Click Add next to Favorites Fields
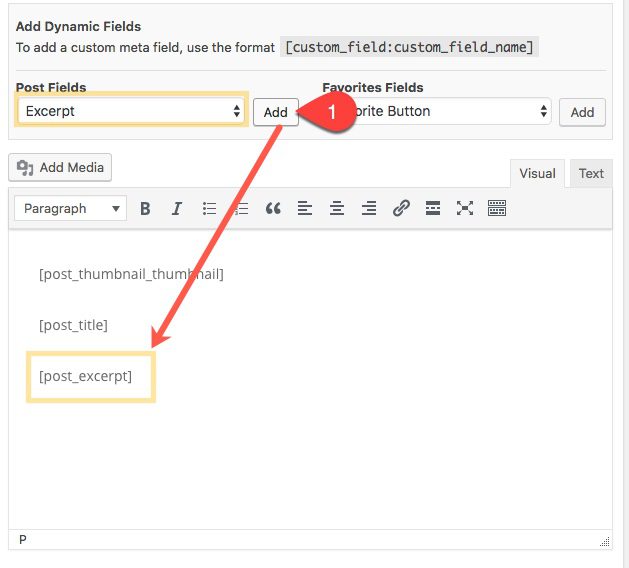 [582, 112]
